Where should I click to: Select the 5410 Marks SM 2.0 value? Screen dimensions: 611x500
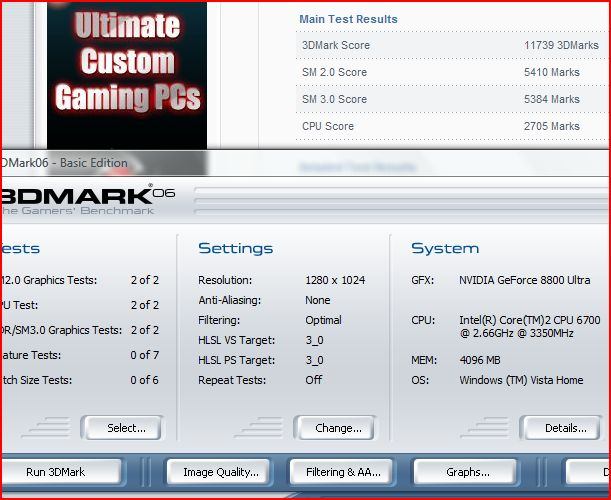coord(552,72)
